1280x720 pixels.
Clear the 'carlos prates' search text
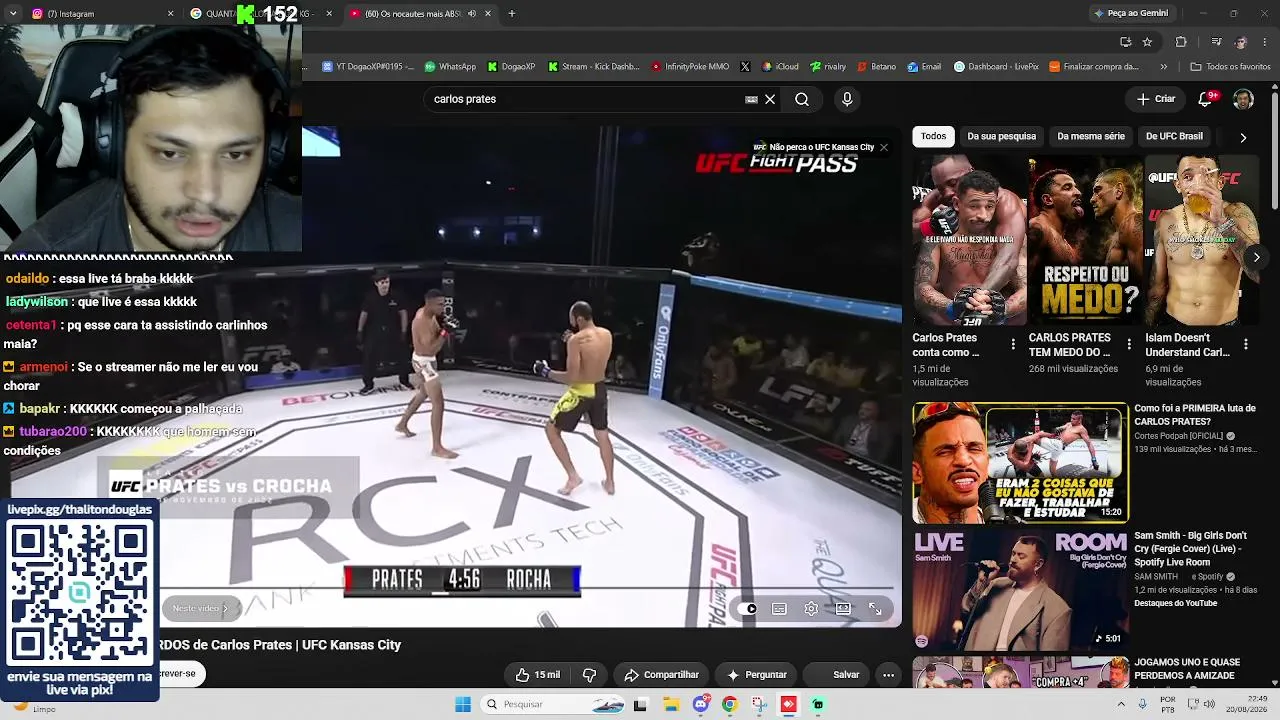pyautogui.click(x=770, y=99)
